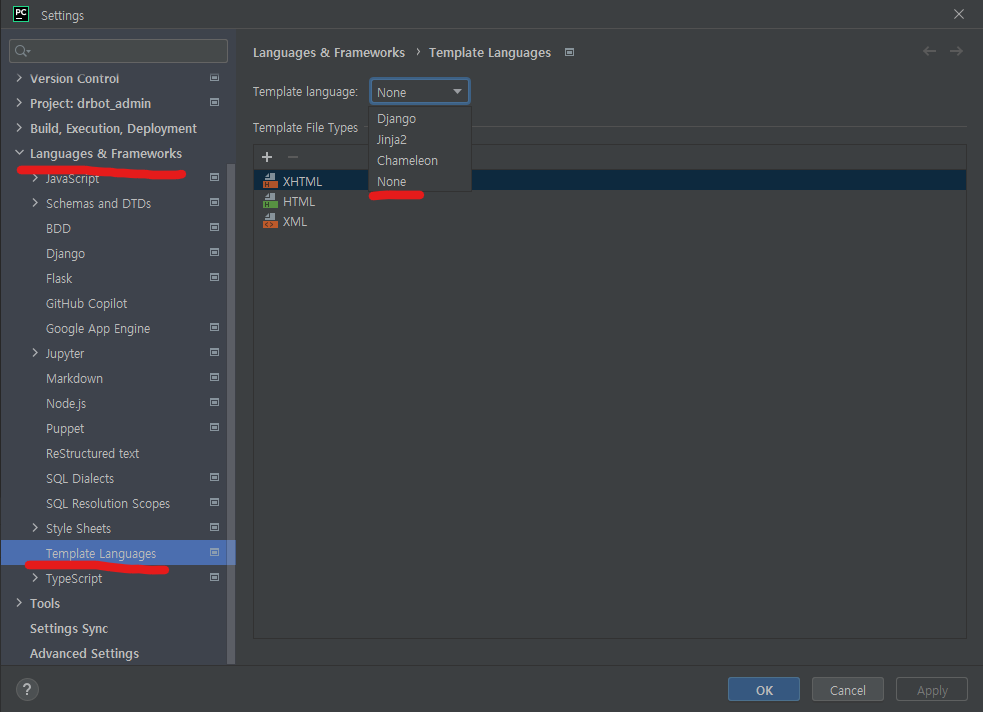This screenshot has height=712, width=983.
Task: Click the Apply button
Action: click(x=932, y=689)
